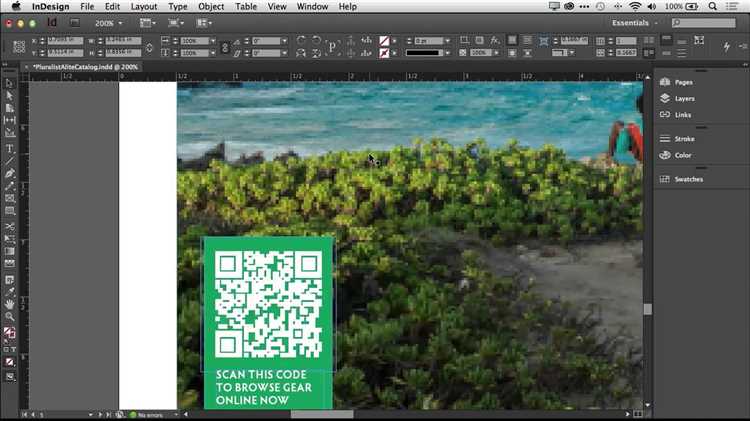Select the PluralistAliteCatalog.indd document tab
This screenshot has height=421, width=750.
pyautogui.click(x=85, y=67)
